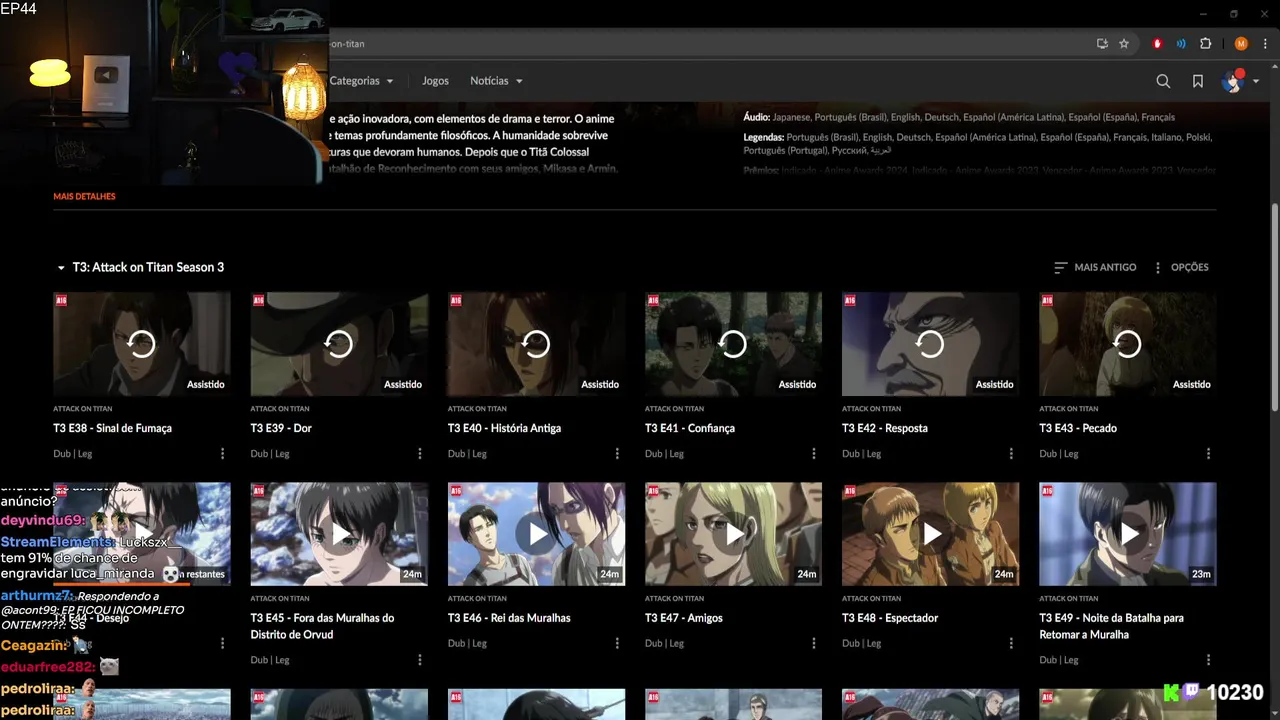
Task: Open episode title T3 E38 - Sinal de Fumaça
Action: [x=112, y=428]
